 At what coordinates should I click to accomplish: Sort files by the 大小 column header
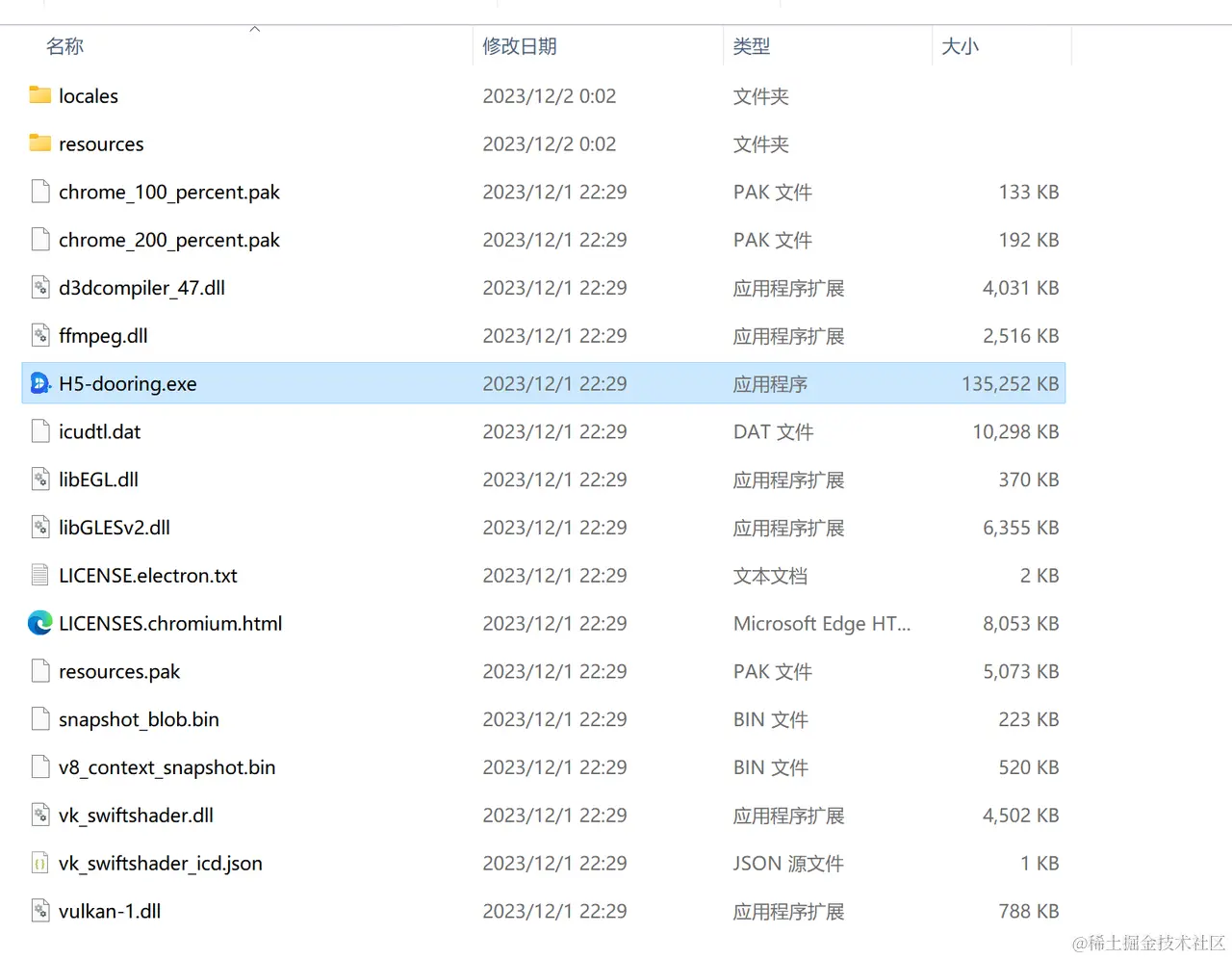[960, 46]
